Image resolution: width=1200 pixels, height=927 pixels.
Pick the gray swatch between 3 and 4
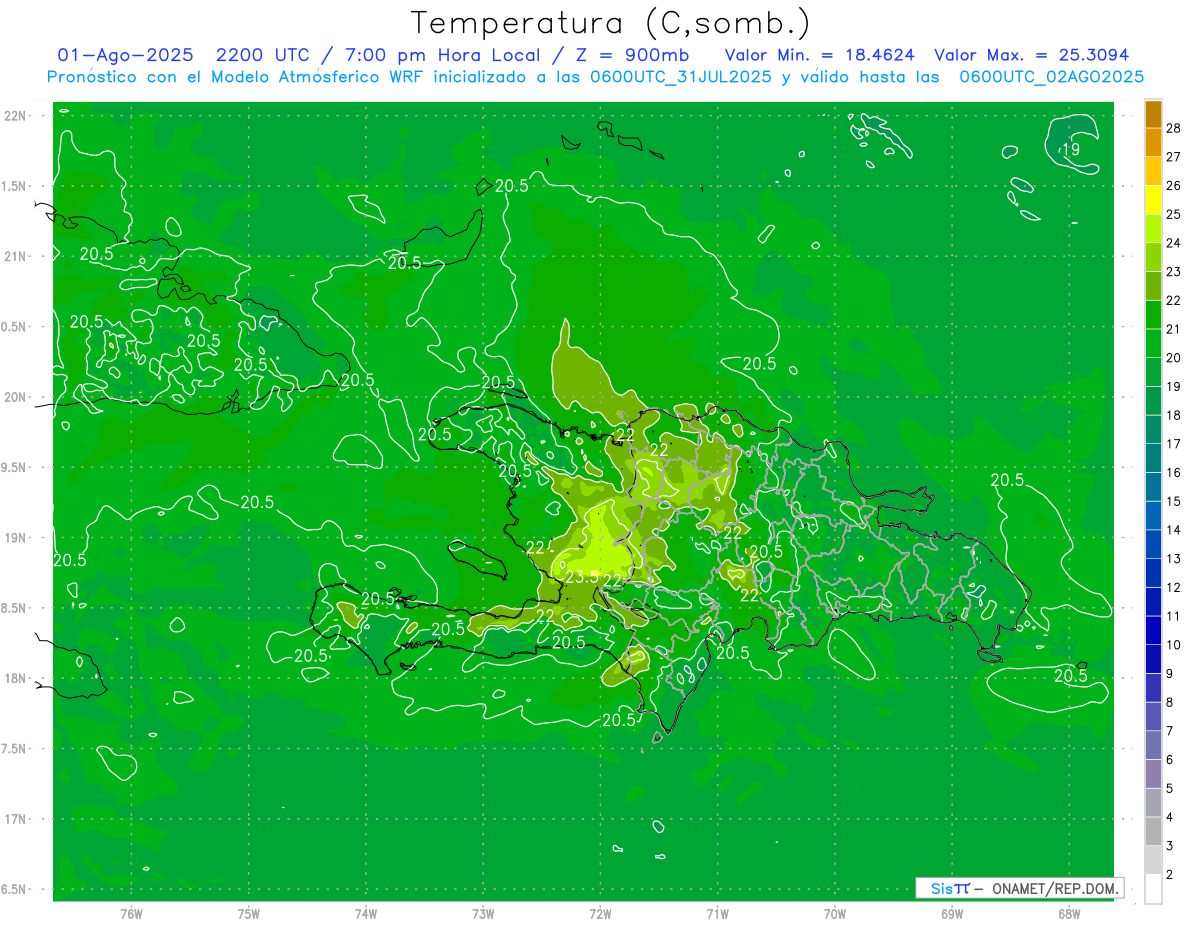point(1153,831)
